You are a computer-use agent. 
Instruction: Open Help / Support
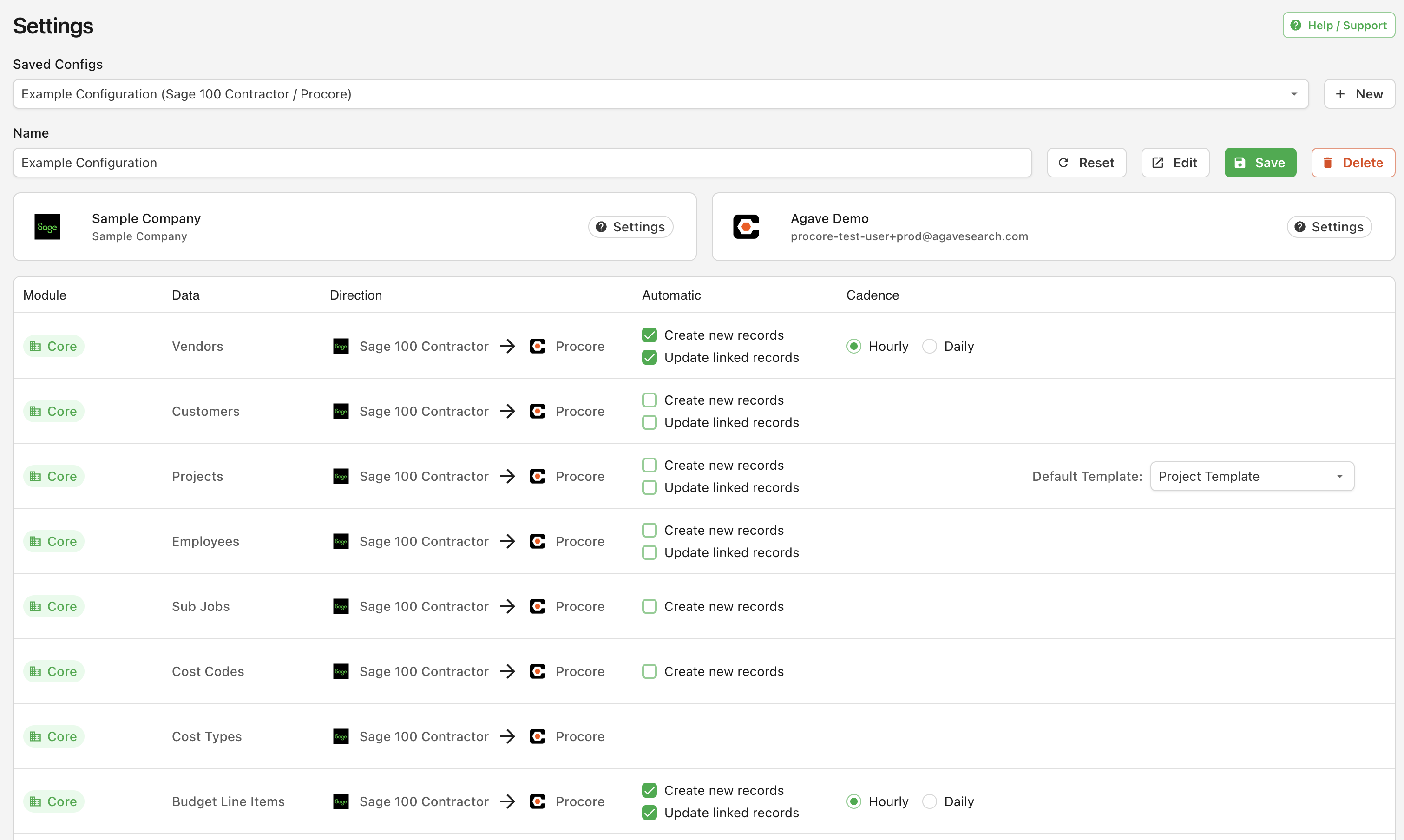(1338, 26)
